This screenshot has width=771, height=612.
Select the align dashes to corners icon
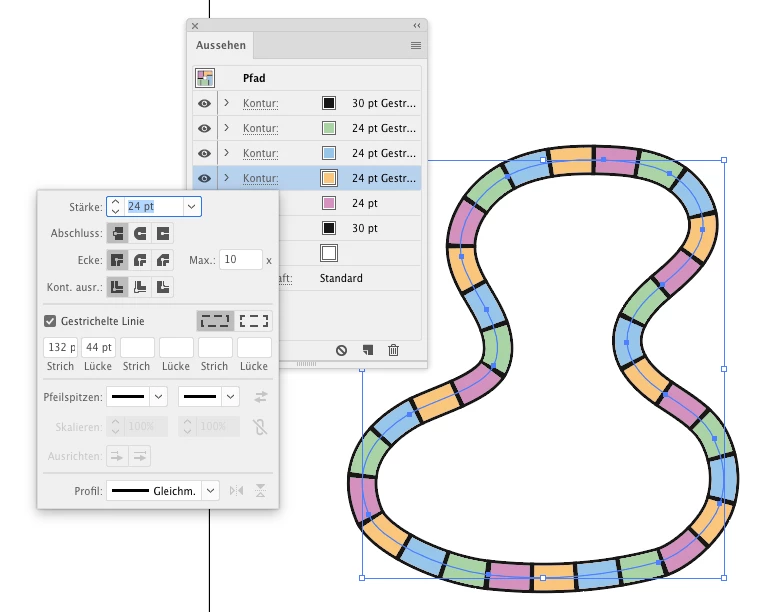(x=254, y=321)
